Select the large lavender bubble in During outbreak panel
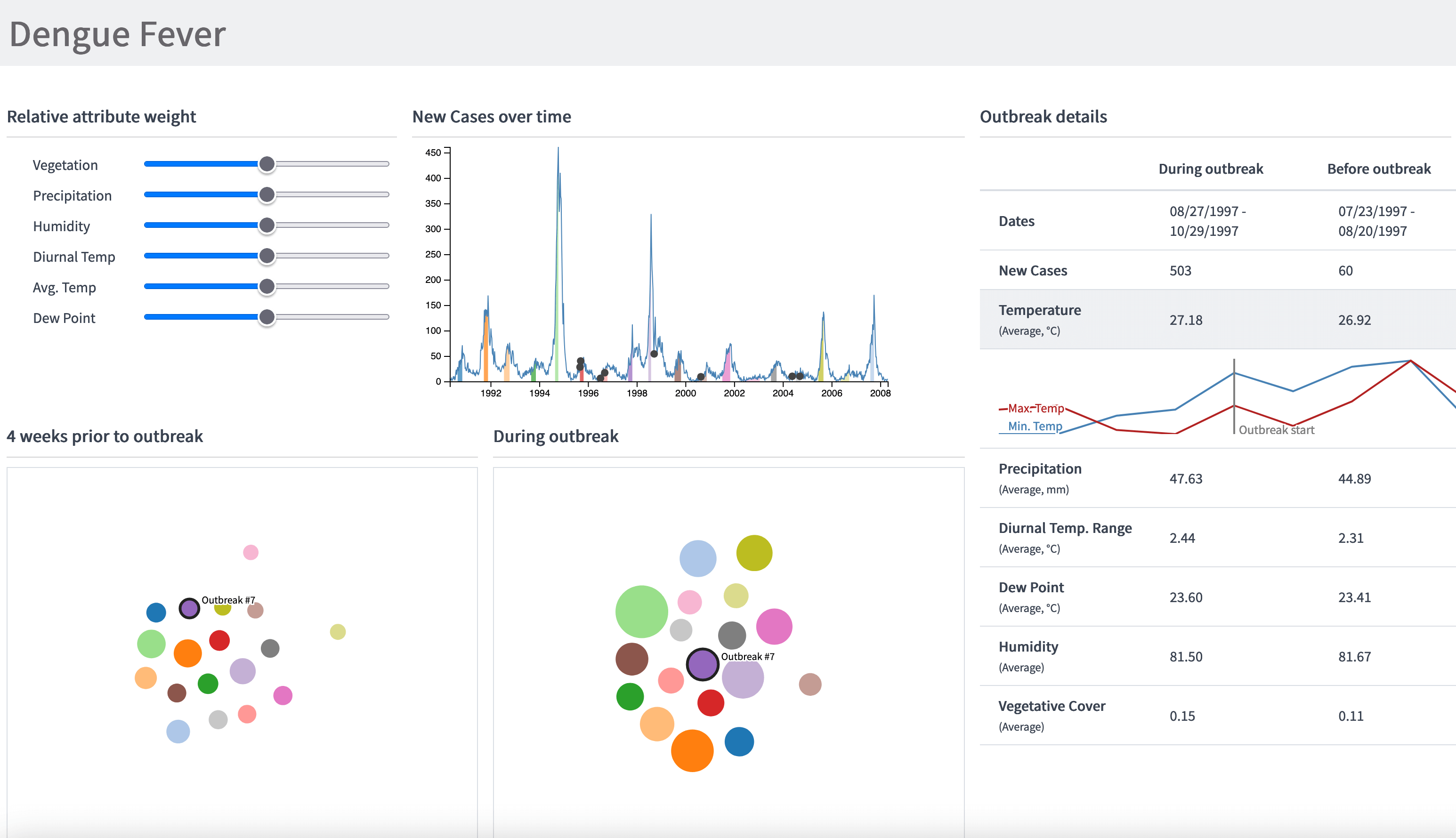This screenshot has width=1456, height=838. pos(743,678)
